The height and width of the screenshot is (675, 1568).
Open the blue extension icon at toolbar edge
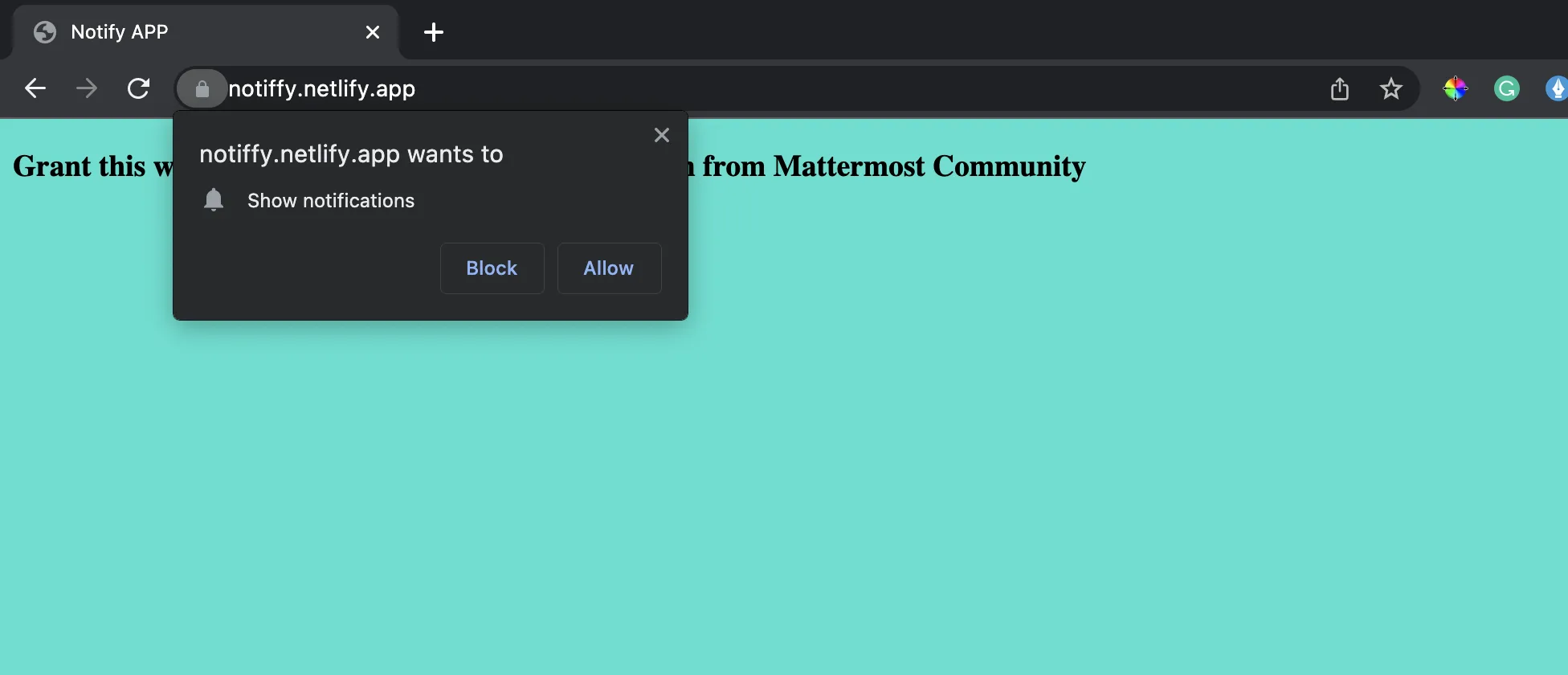[x=1558, y=88]
